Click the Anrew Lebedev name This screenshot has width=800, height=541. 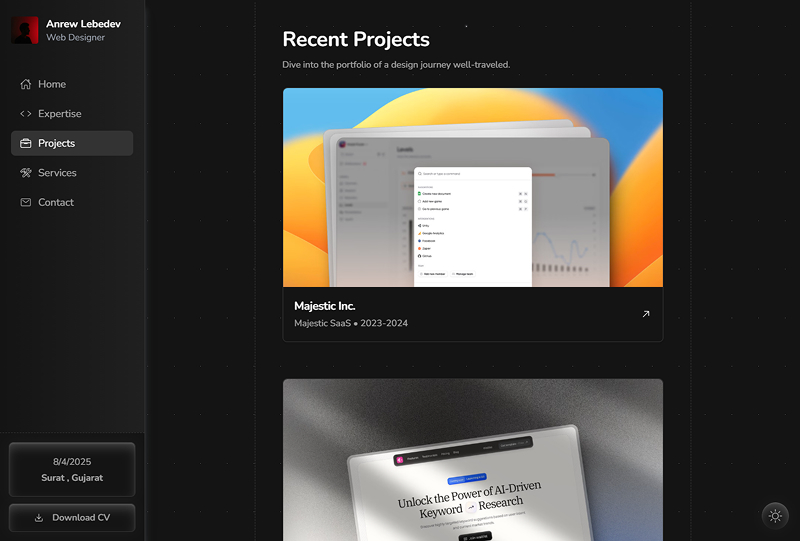(x=83, y=24)
